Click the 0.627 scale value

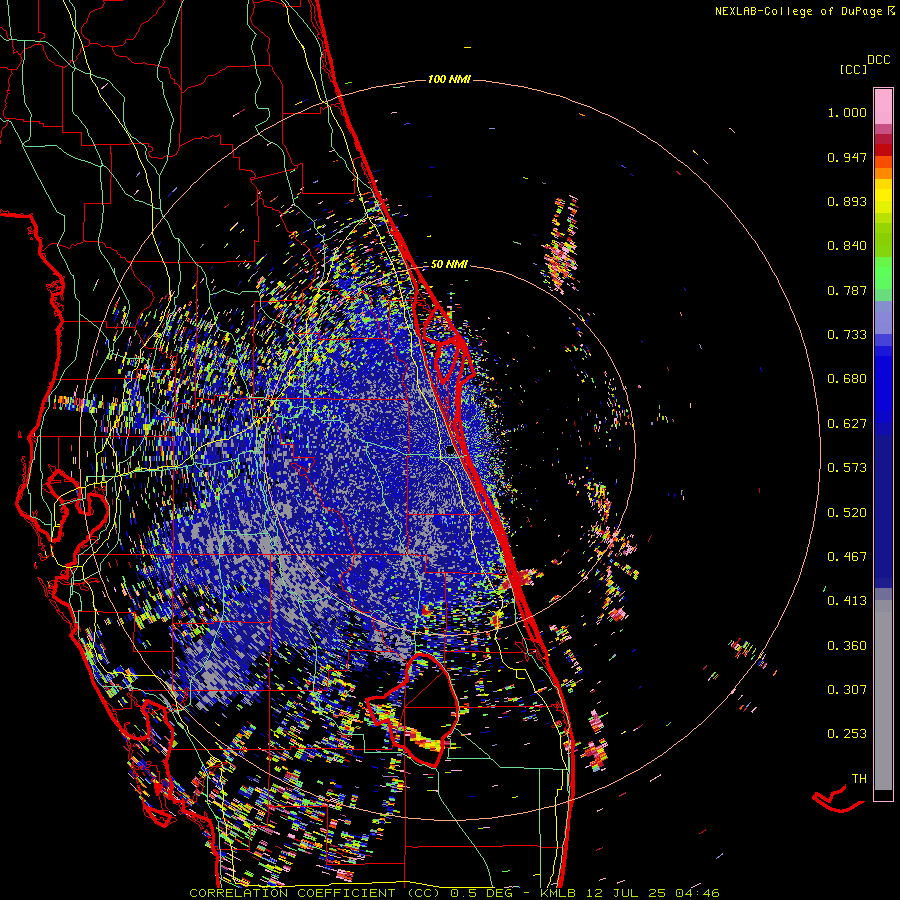[x=847, y=424]
